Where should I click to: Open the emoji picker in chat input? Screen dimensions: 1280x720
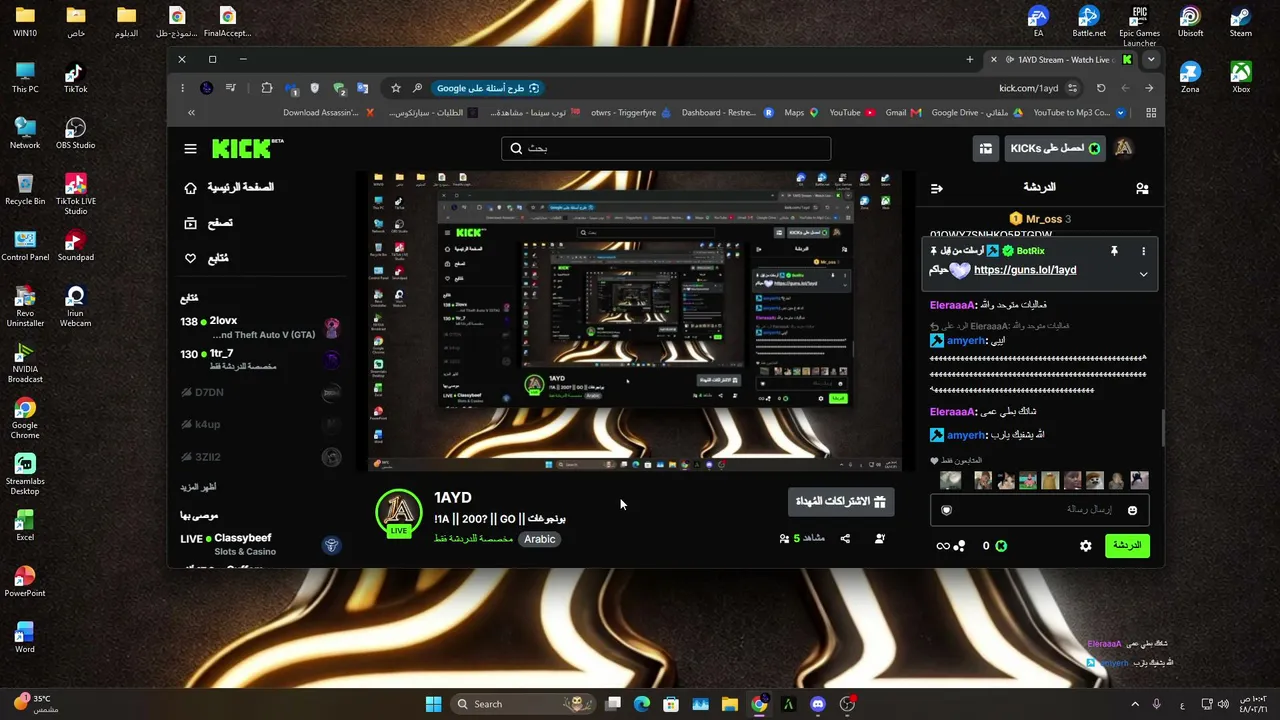tap(1132, 511)
